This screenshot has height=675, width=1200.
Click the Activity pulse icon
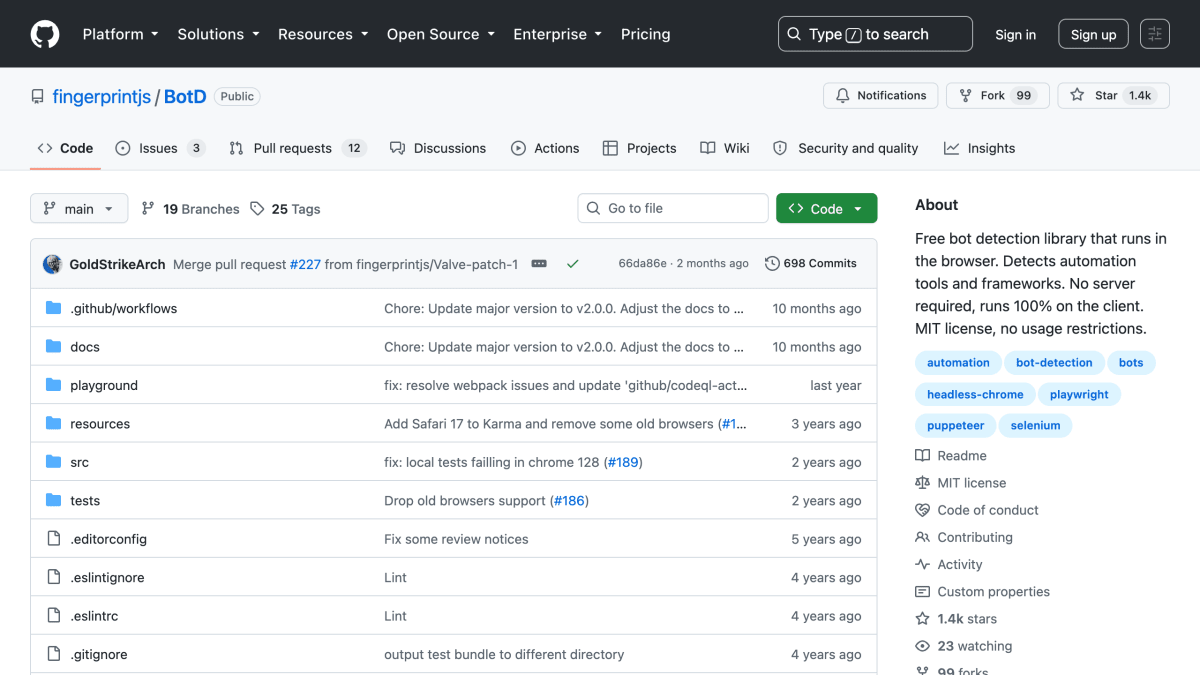(x=922, y=565)
